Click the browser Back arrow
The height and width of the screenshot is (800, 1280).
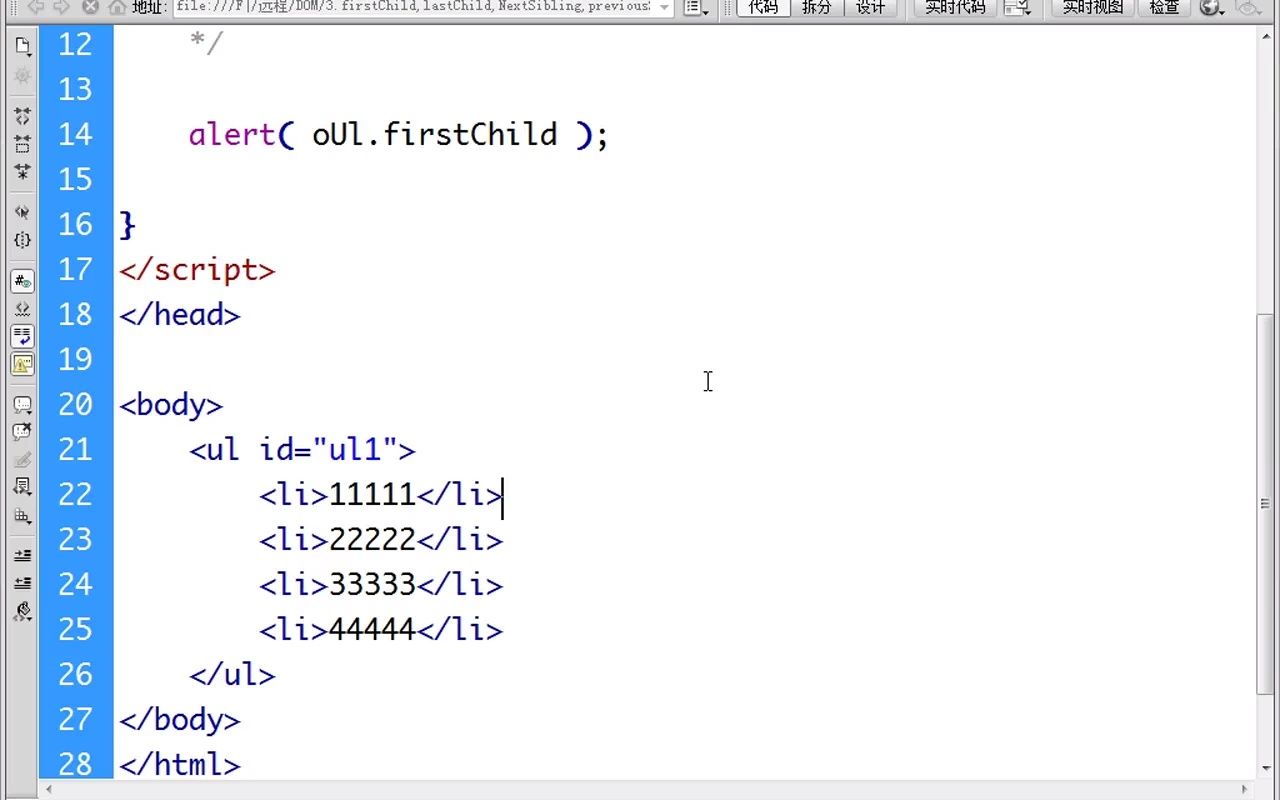click(36, 7)
